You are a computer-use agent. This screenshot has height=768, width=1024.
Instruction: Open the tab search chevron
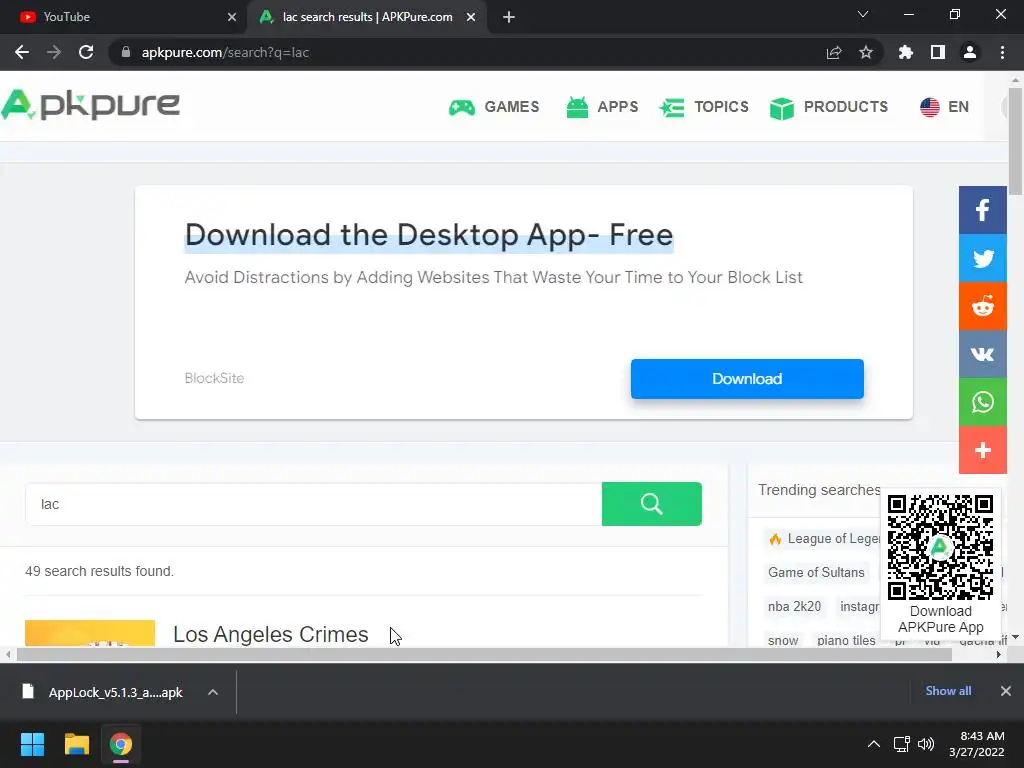863,14
